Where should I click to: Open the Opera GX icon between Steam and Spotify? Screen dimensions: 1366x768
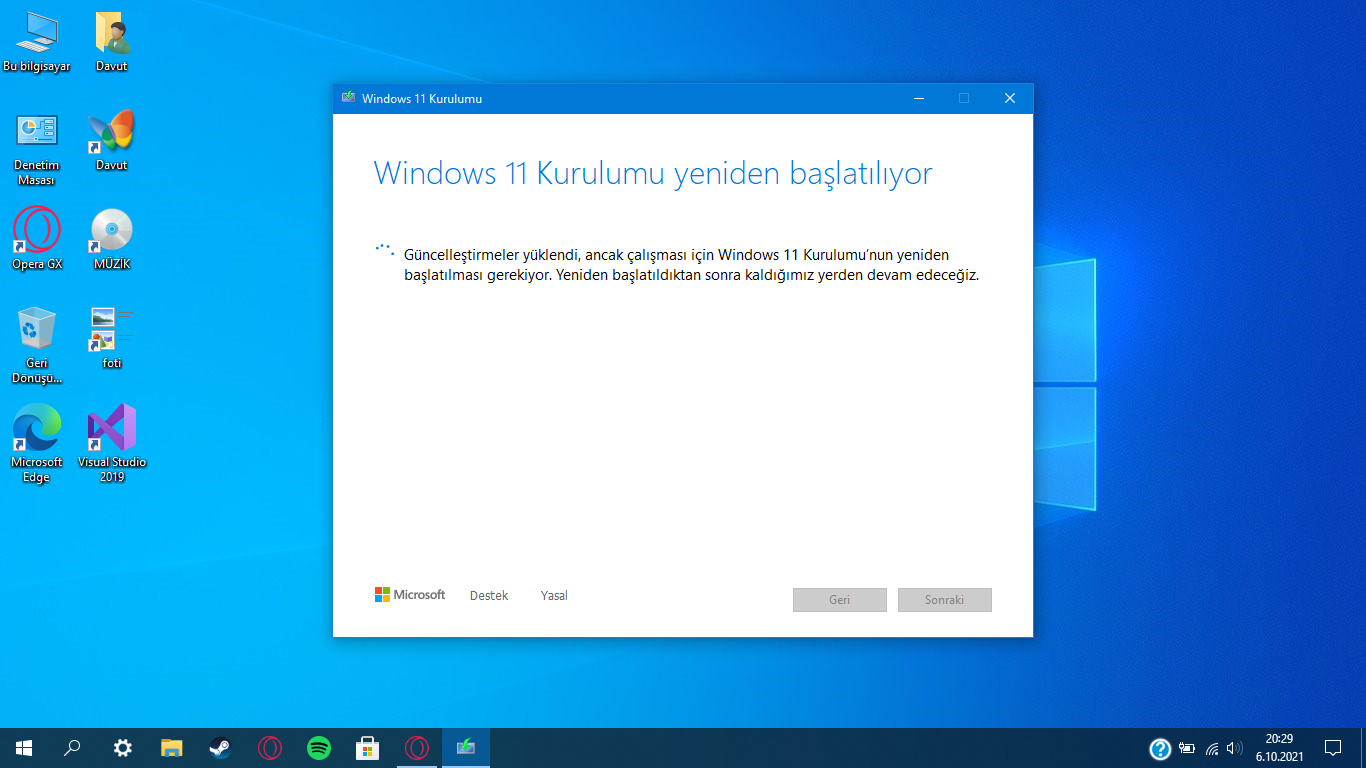[x=270, y=748]
